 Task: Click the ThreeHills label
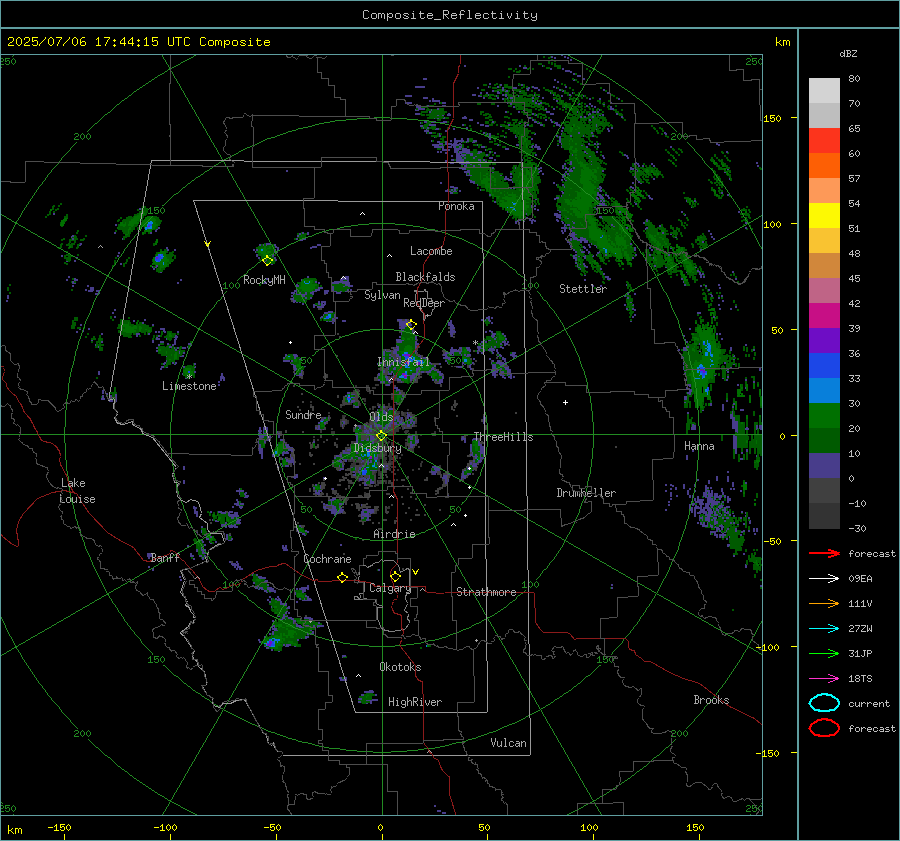[503, 437]
